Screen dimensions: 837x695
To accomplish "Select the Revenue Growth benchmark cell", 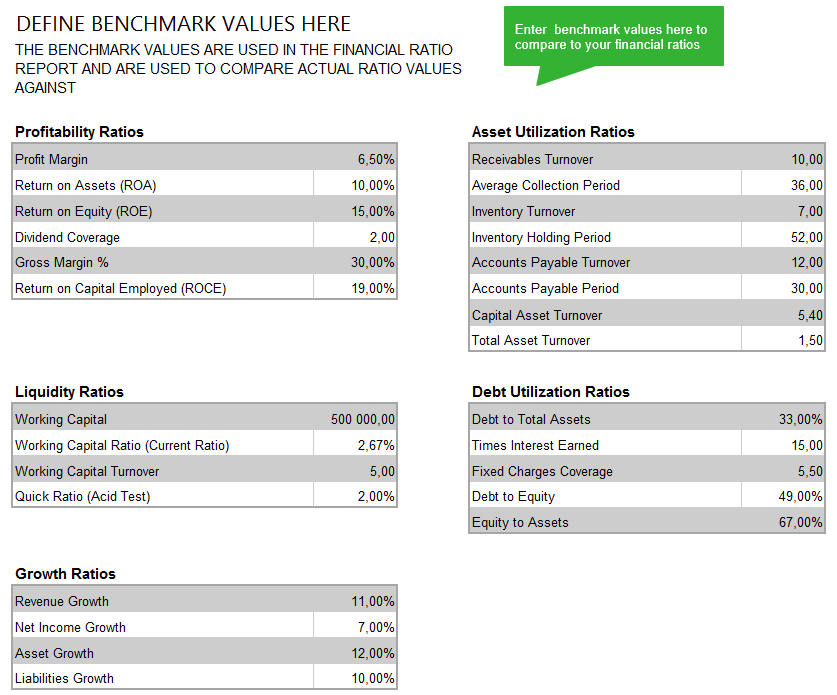I will (356, 601).
